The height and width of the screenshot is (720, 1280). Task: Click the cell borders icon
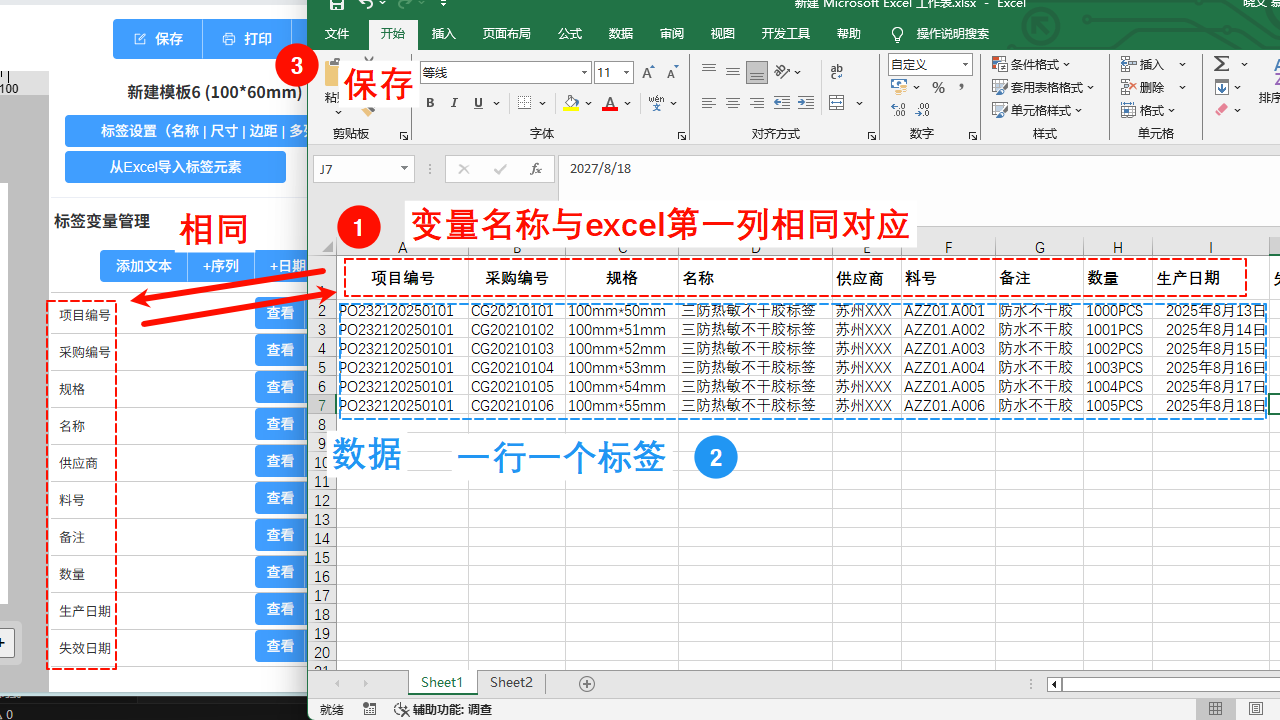(x=525, y=103)
